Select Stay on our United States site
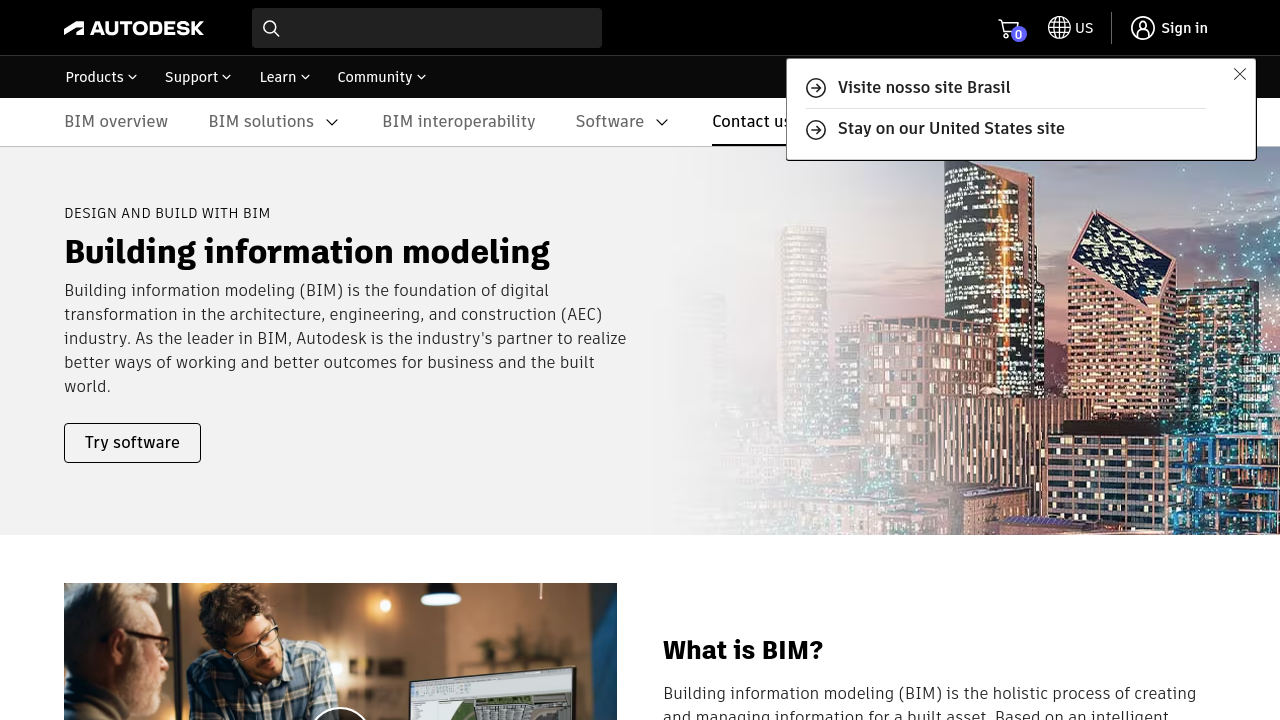Viewport: 1280px width, 720px height. point(951,129)
